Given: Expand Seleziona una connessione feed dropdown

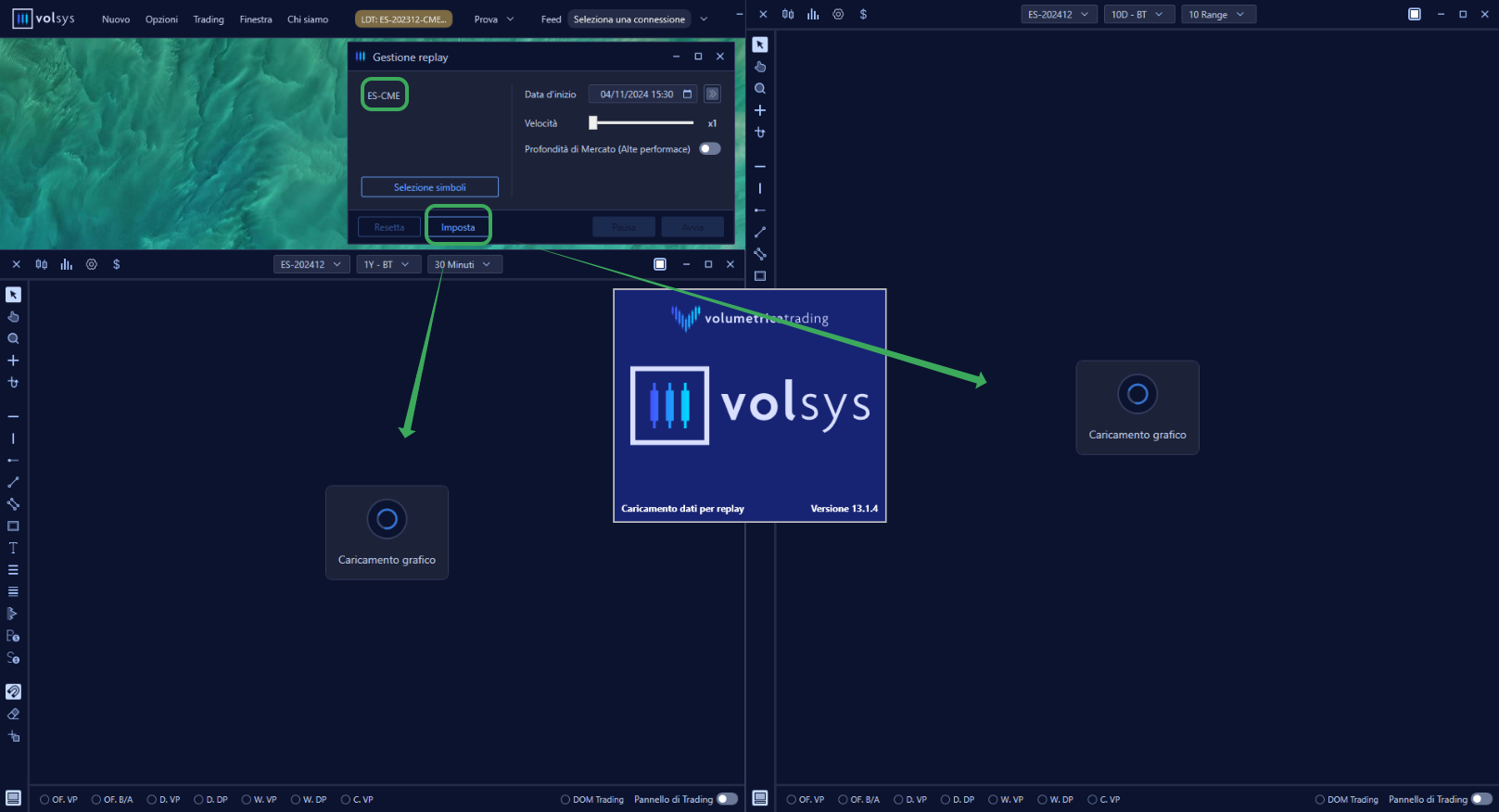Looking at the screenshot, I should (x=704, y=19).
